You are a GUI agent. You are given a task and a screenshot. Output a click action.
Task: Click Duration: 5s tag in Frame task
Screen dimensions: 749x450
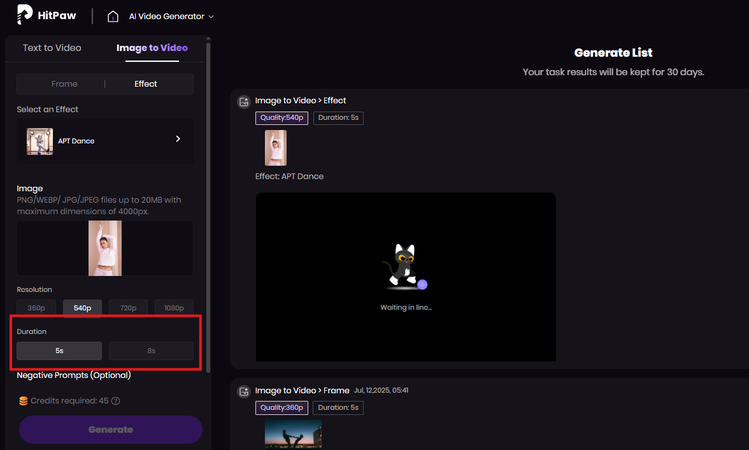[x=338, y=408]
